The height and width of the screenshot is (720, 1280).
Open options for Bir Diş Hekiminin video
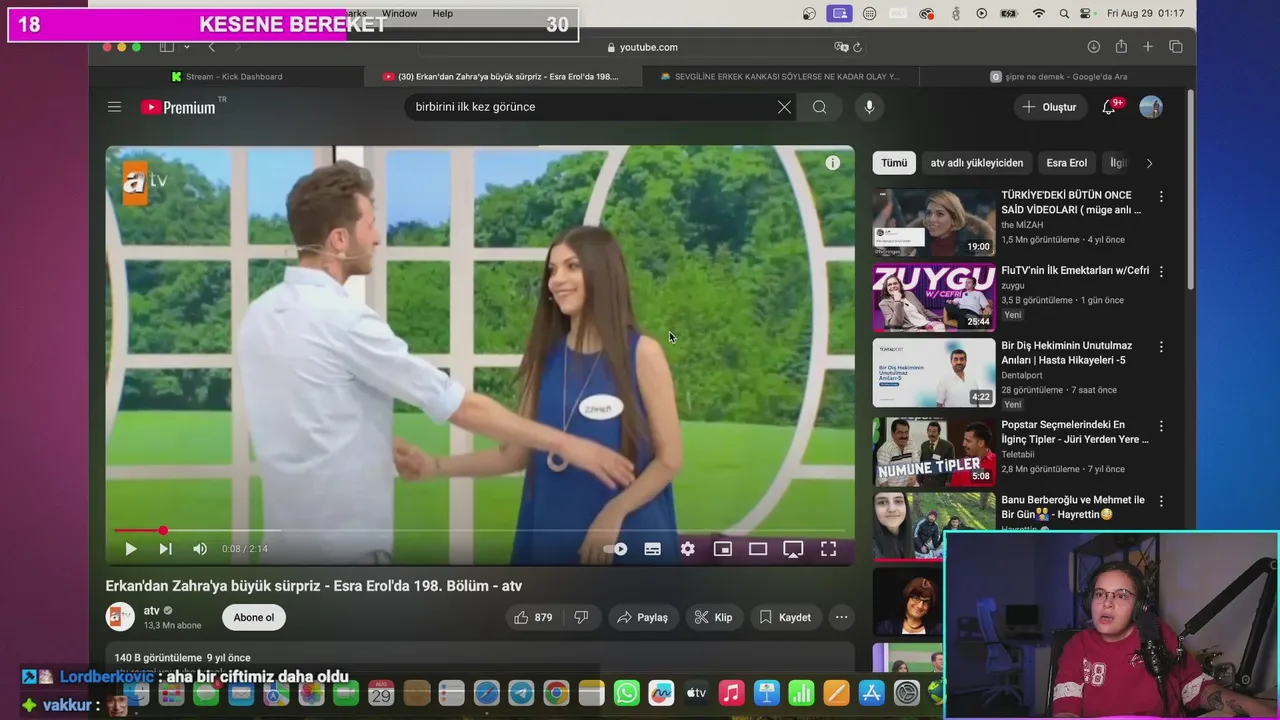(x=1161, y=347)
